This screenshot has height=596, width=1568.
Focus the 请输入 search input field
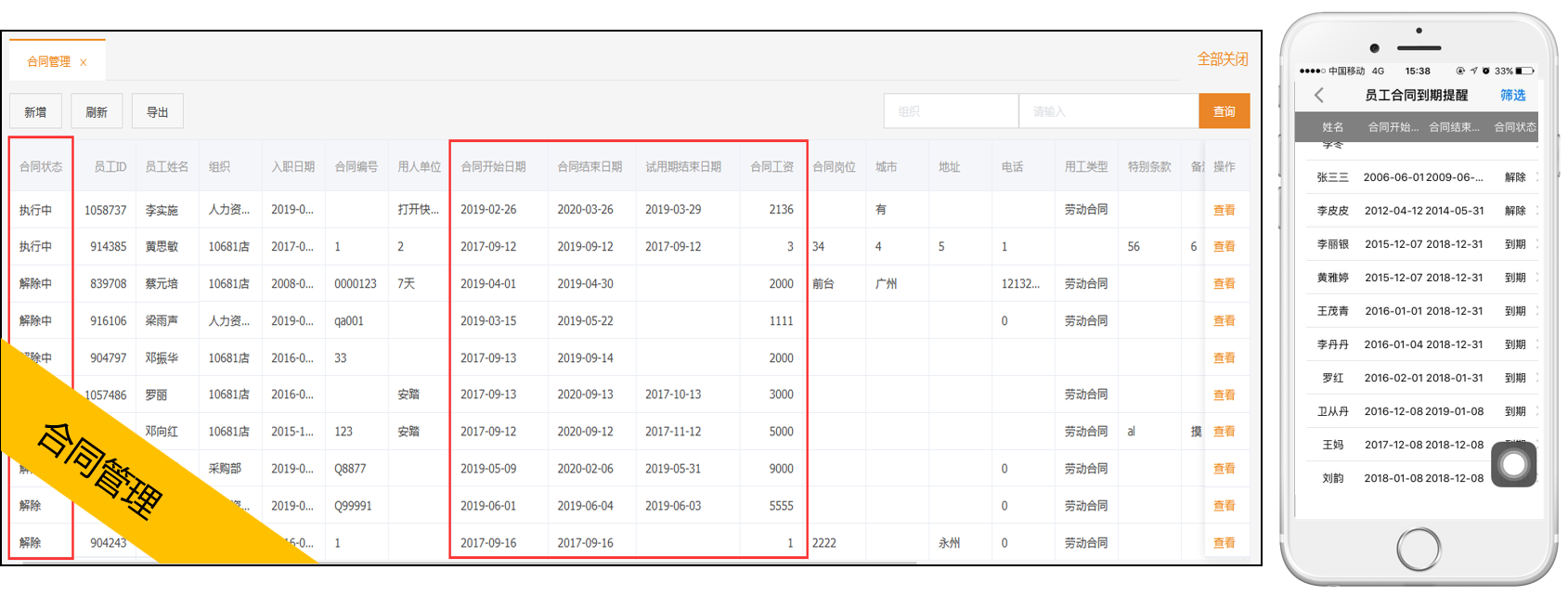[1108, 111]
